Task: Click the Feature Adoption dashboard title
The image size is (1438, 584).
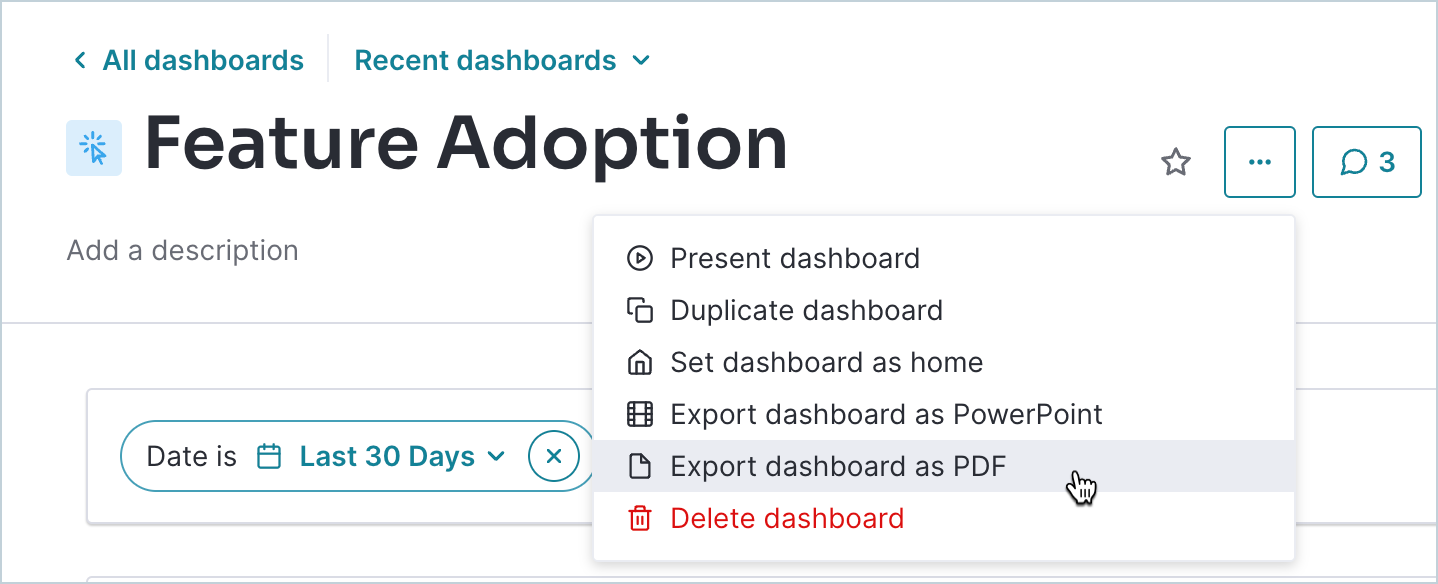Action: pos(466,145)
